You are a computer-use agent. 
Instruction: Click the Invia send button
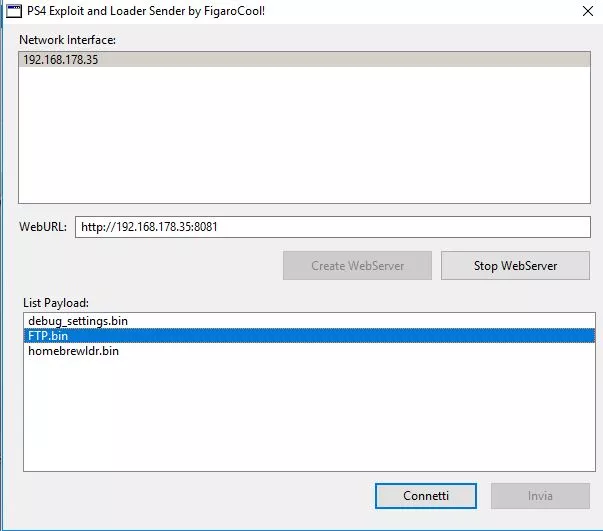(539, 496)
